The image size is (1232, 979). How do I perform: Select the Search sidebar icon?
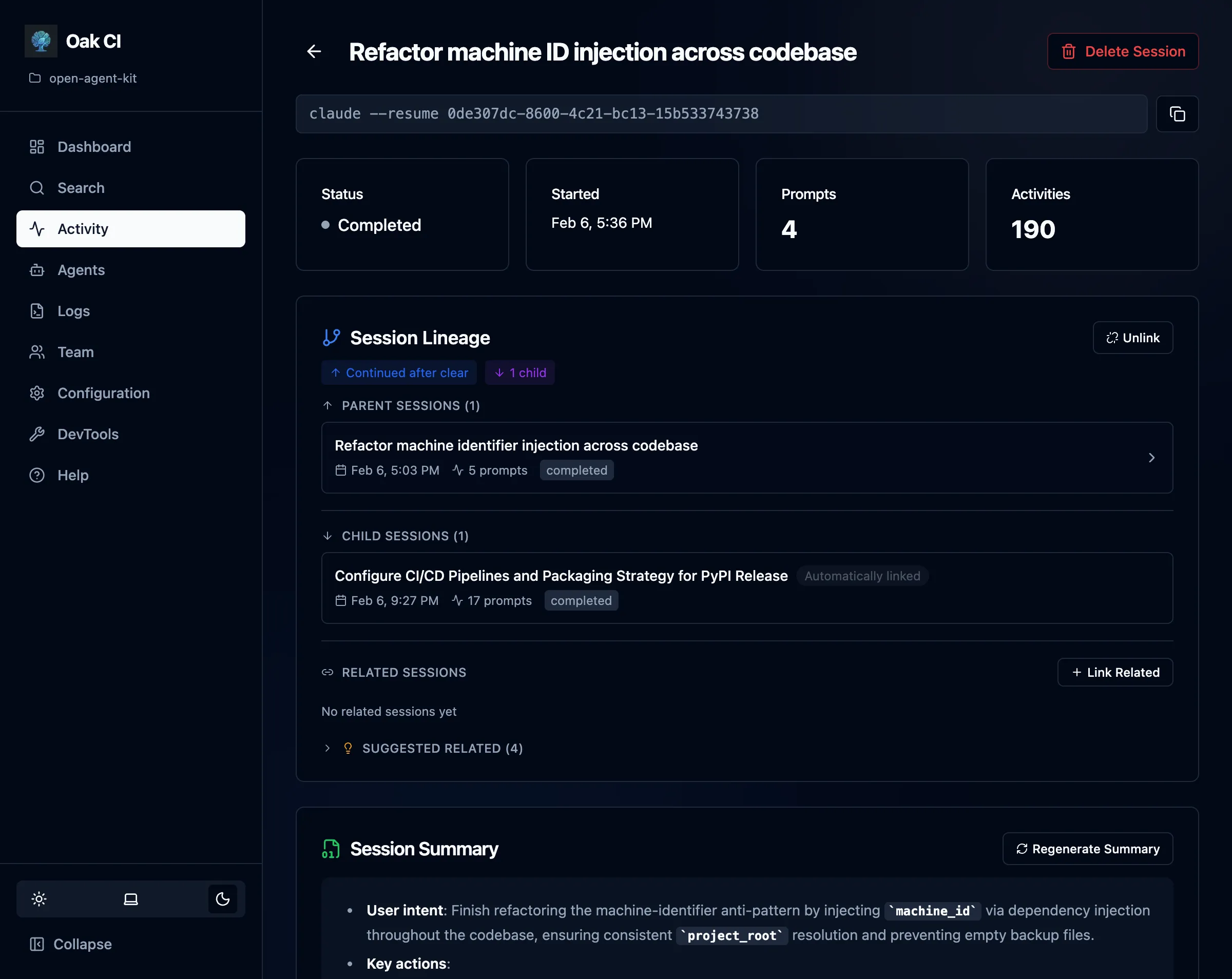pos(81,188)
